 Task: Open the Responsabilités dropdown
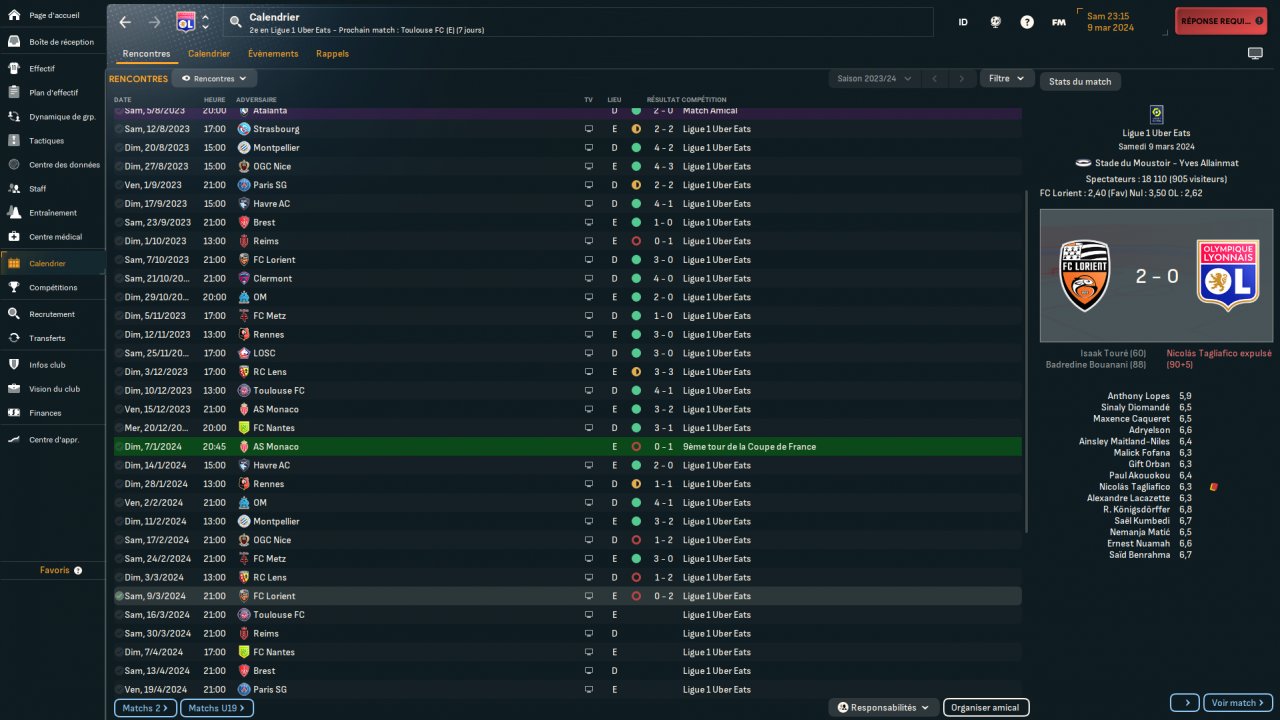(x=883, y=708)
